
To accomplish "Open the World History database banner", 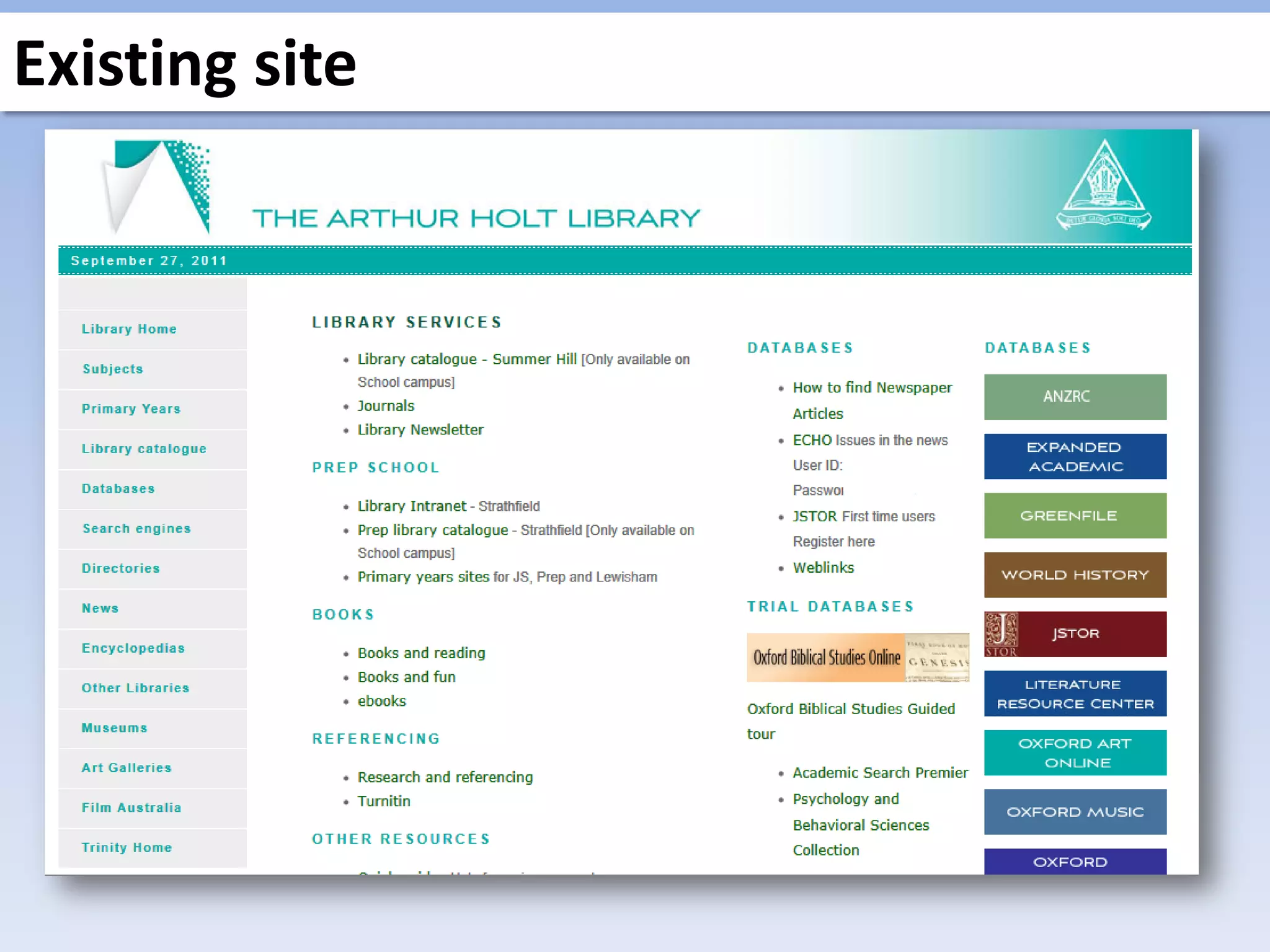I will 1075,575.
